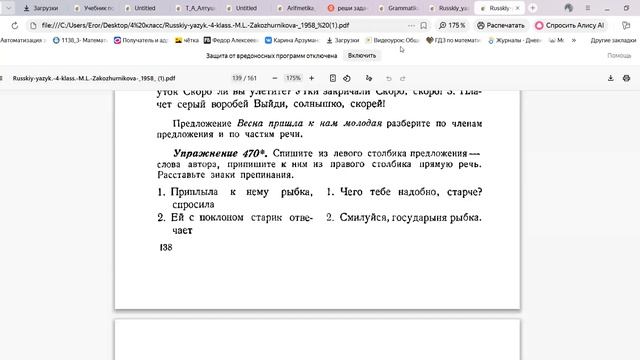This screenshot has height=360, width=640.
Task: Click the text Приплыла к нему рыбка
Action: tap(242, 192)
